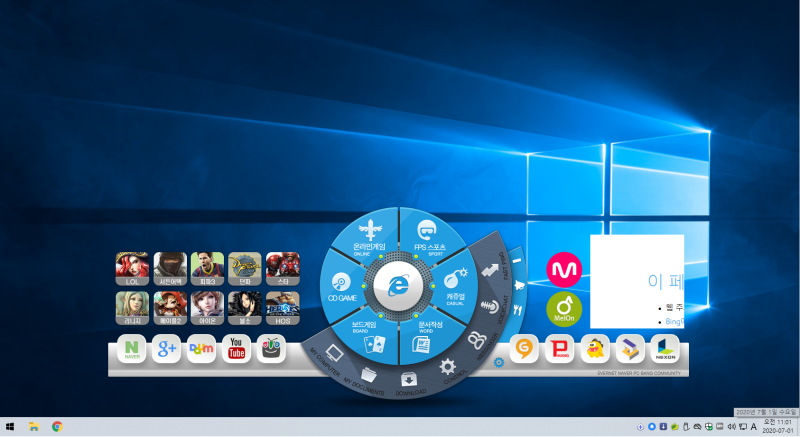The image size is (800, 437).
Task: Click the Internet Explorer button in wheel center
Action: (x=398, y=286)
